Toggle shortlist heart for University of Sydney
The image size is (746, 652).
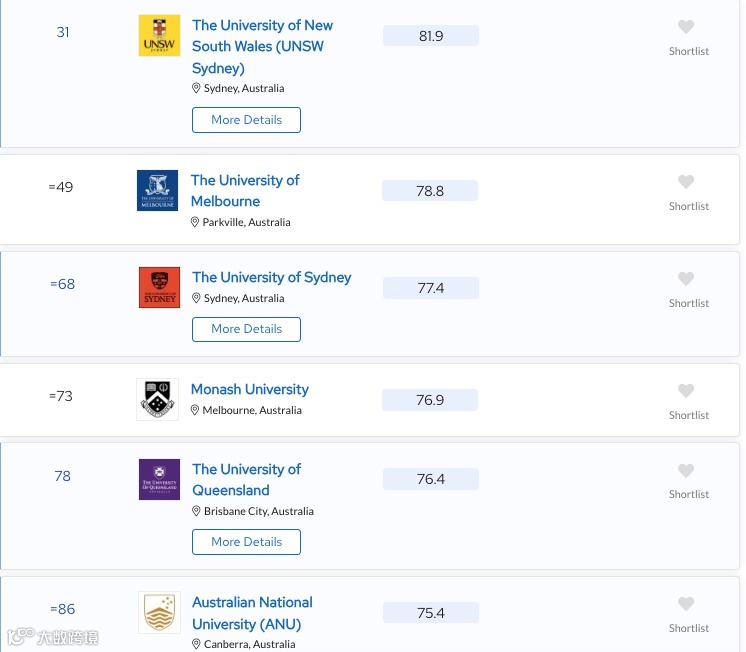click(x=686, y=280)
